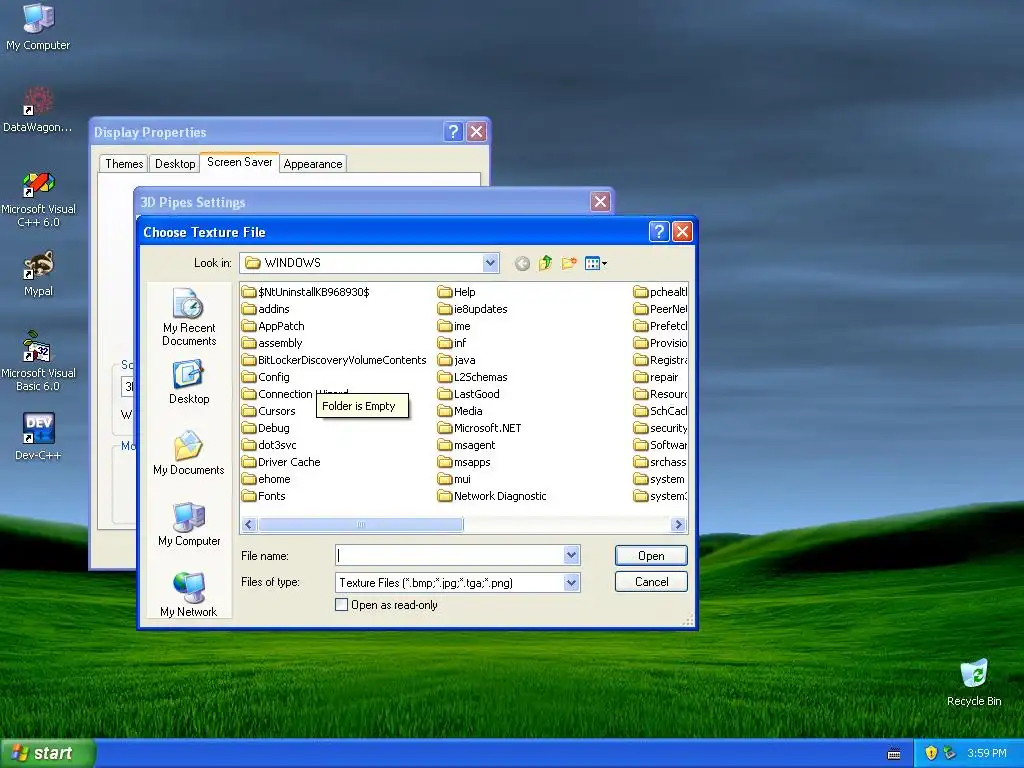This screenshot has width=1024, height=768.
Task: Create a new folder
Action: (569, 263)
